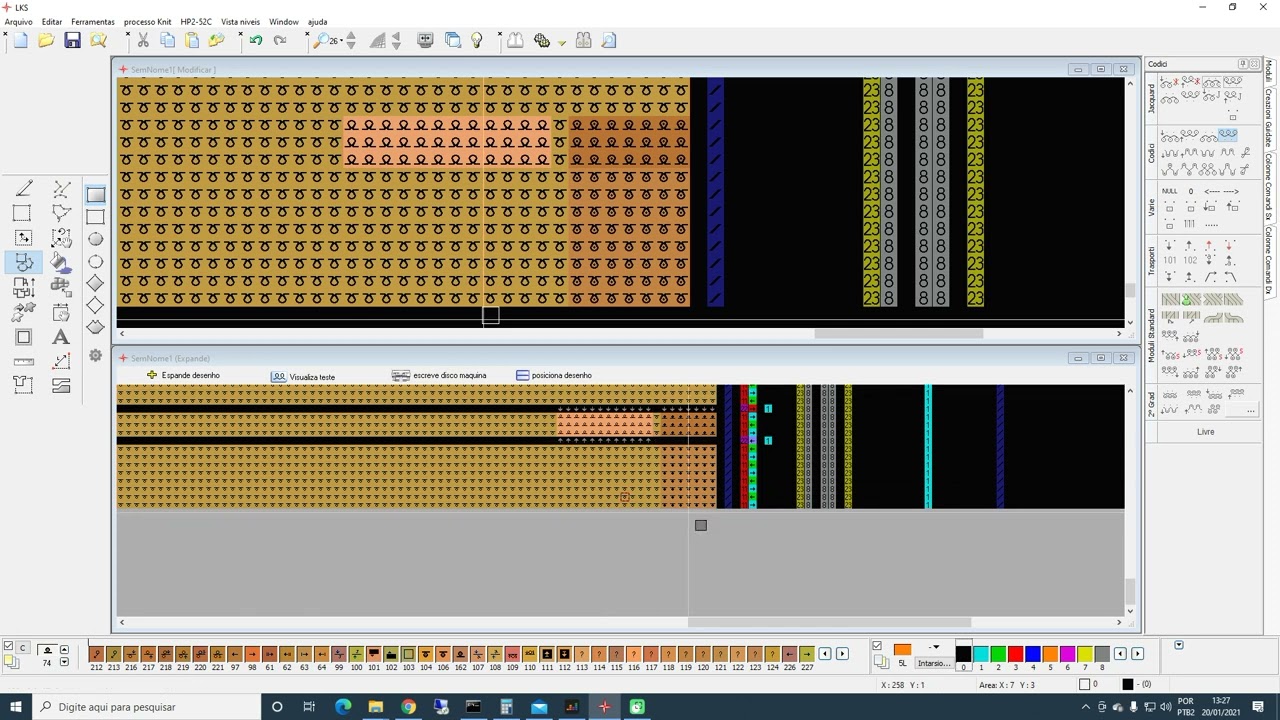Cut selection with the scissors icon
Viewport: 1280px width, 720px height.
tap(143, 40)
